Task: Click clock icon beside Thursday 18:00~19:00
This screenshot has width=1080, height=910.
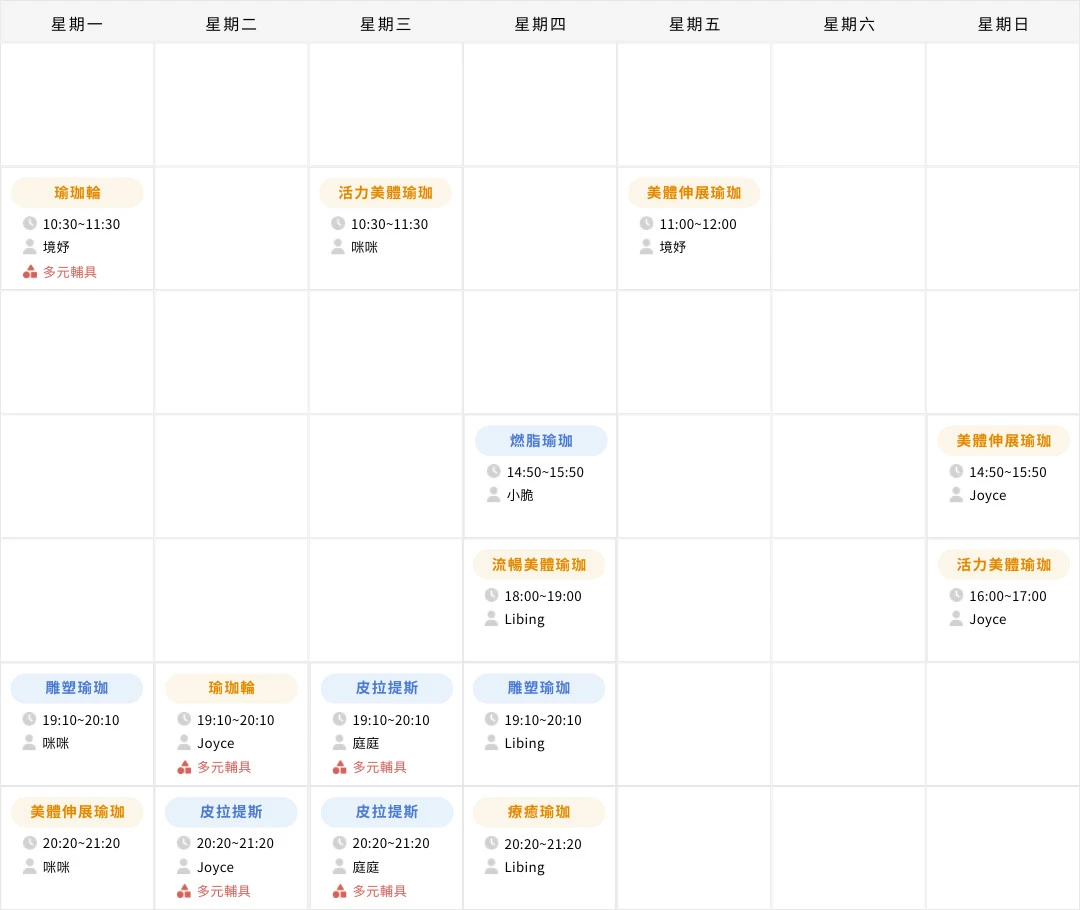Action: (x=492, y=595)
